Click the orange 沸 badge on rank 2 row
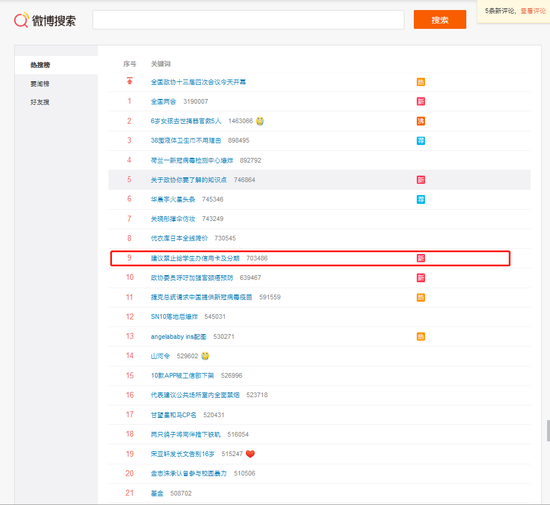Screen dimensions: 550x505 421,121
